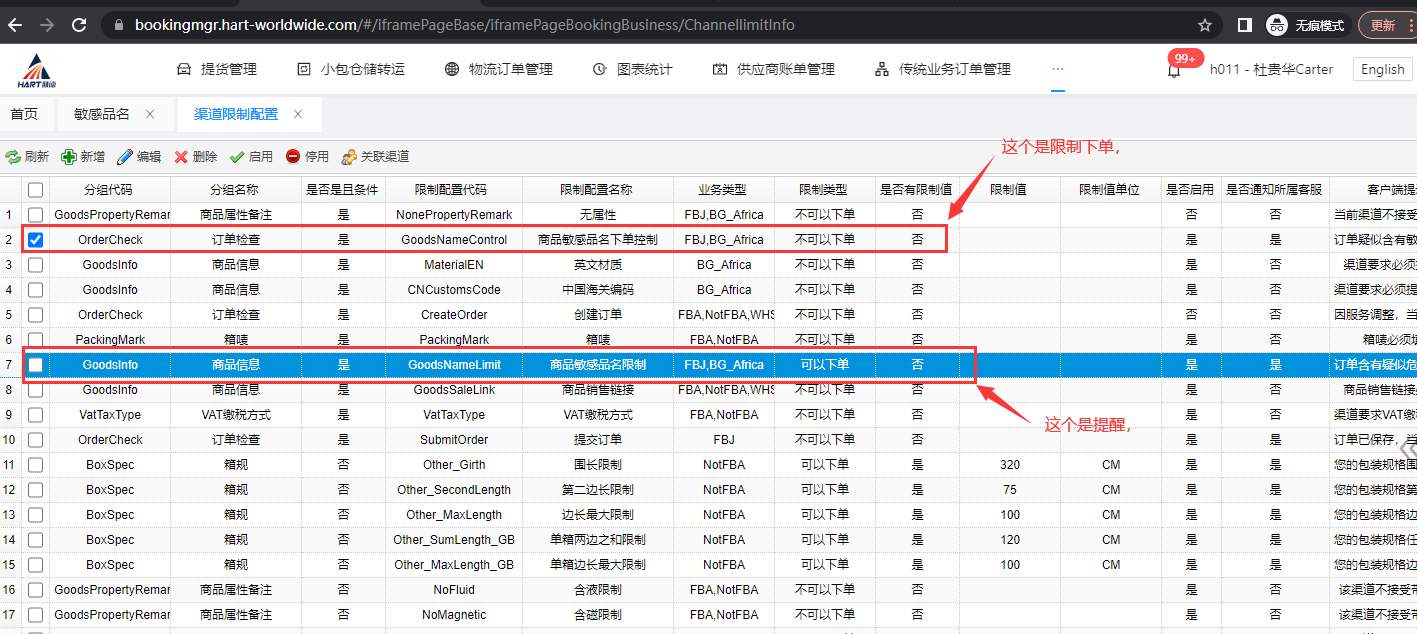Click the 启用 enable checkmark icon
1417x634 pixels.
[x=237, y=157]
